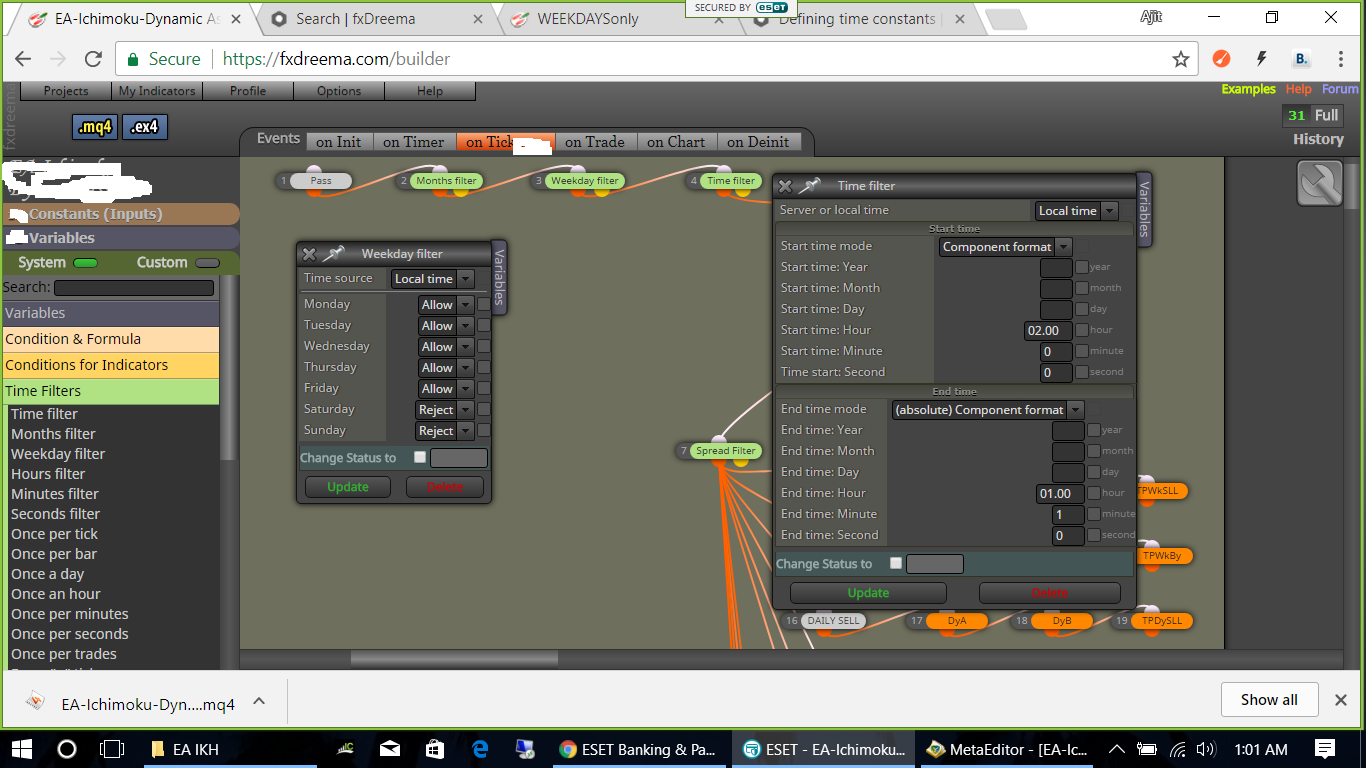The height and width of the screenshot is (768, 1366).
Task: Close the downloads bar
Action: tap(1341, 700)
